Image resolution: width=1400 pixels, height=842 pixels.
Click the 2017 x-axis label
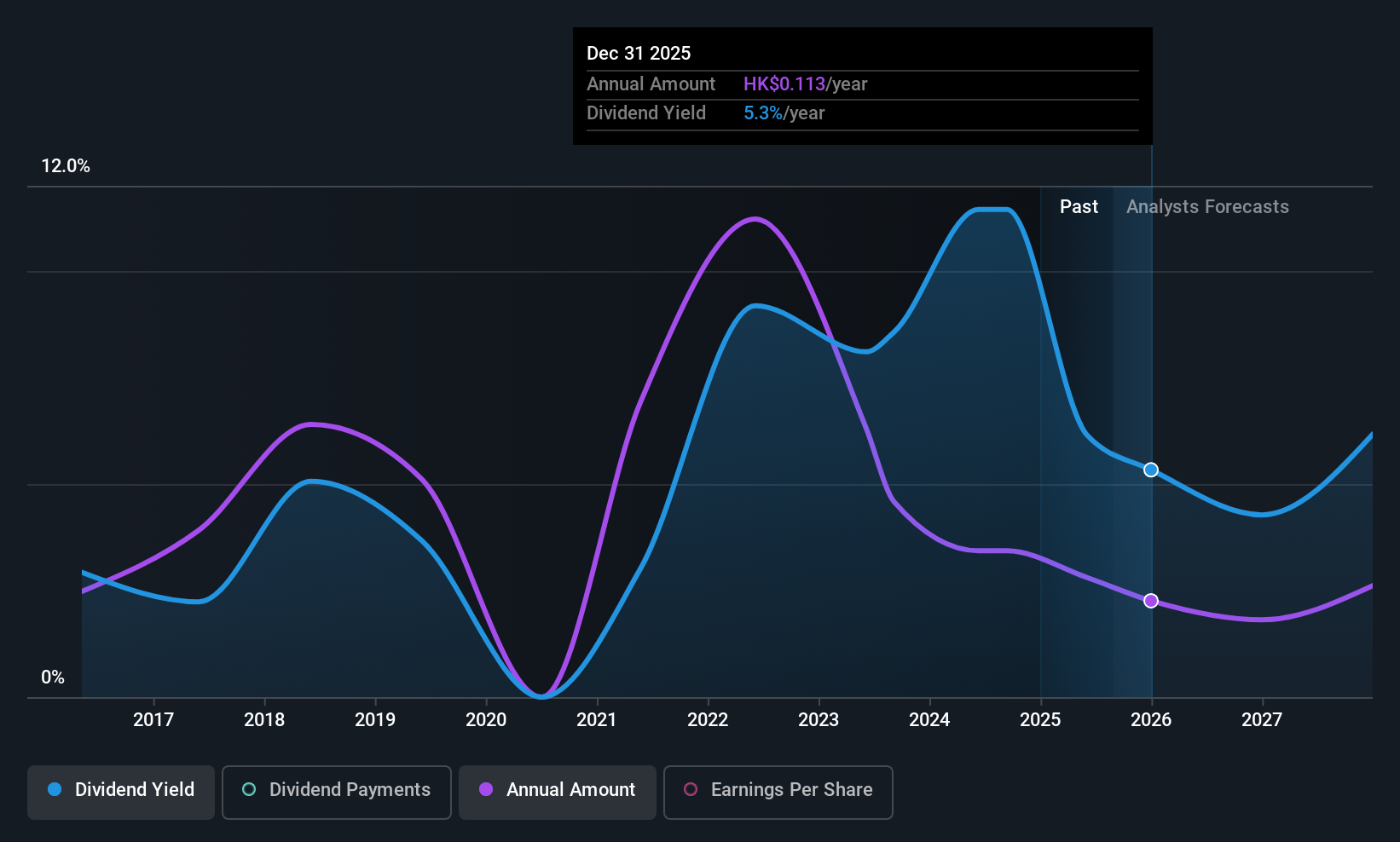[153, 719]
